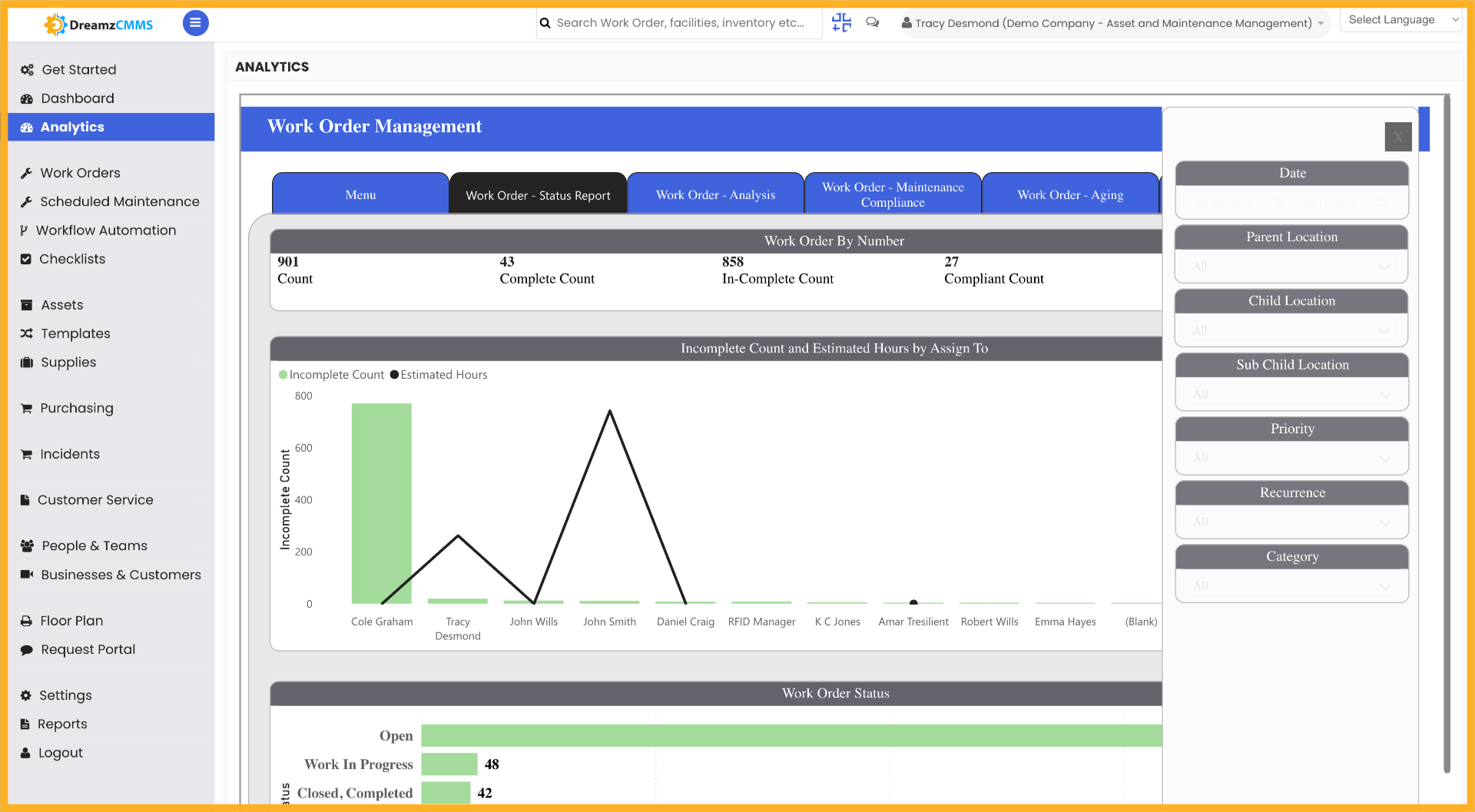This screenshot has height=812, width=1475.
Task: Click the Work In Progress bar
Action: coord(449,764)
